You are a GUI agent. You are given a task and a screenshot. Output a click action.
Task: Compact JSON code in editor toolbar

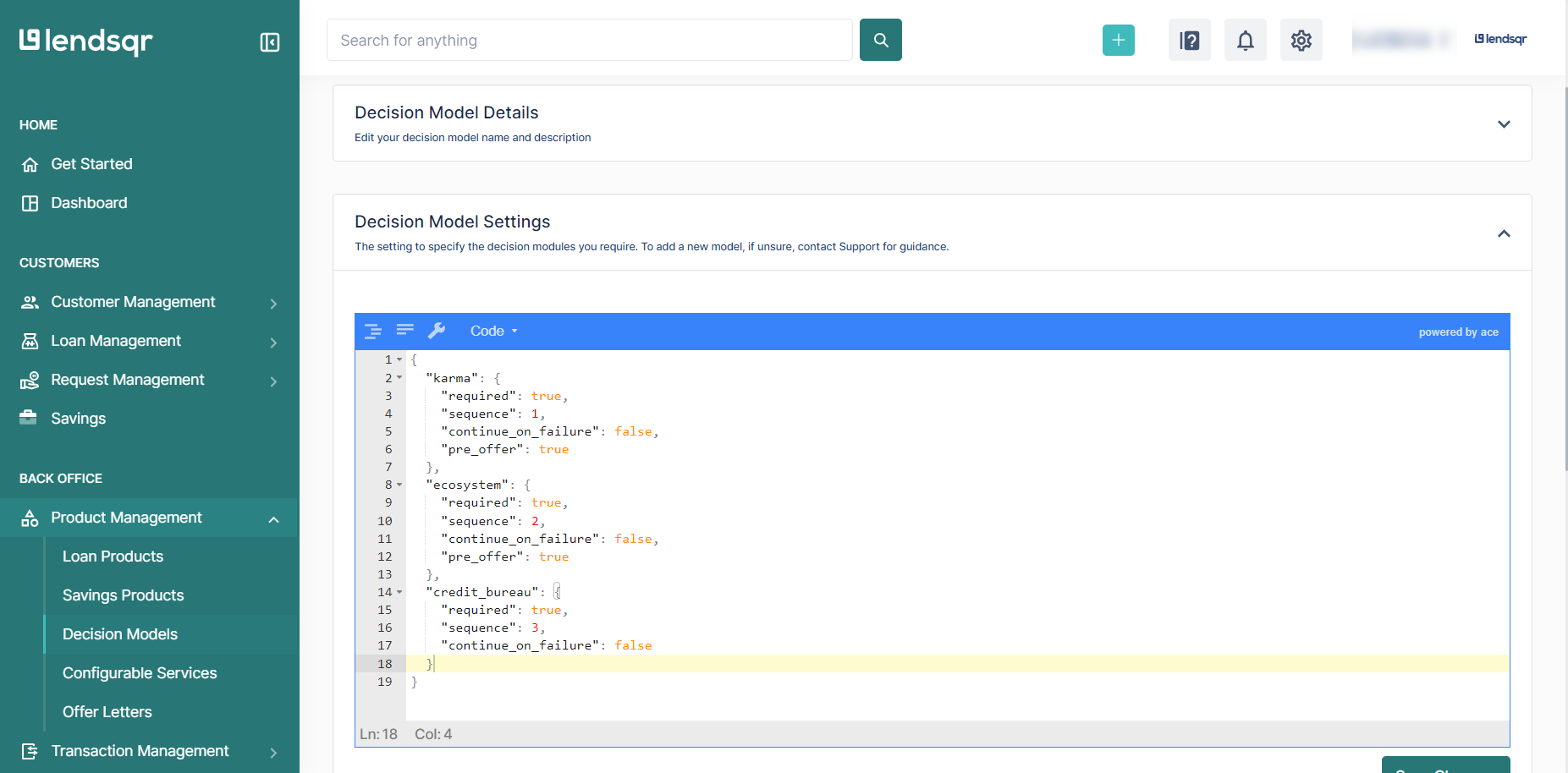pyautogui.click(x=404, y=331)
